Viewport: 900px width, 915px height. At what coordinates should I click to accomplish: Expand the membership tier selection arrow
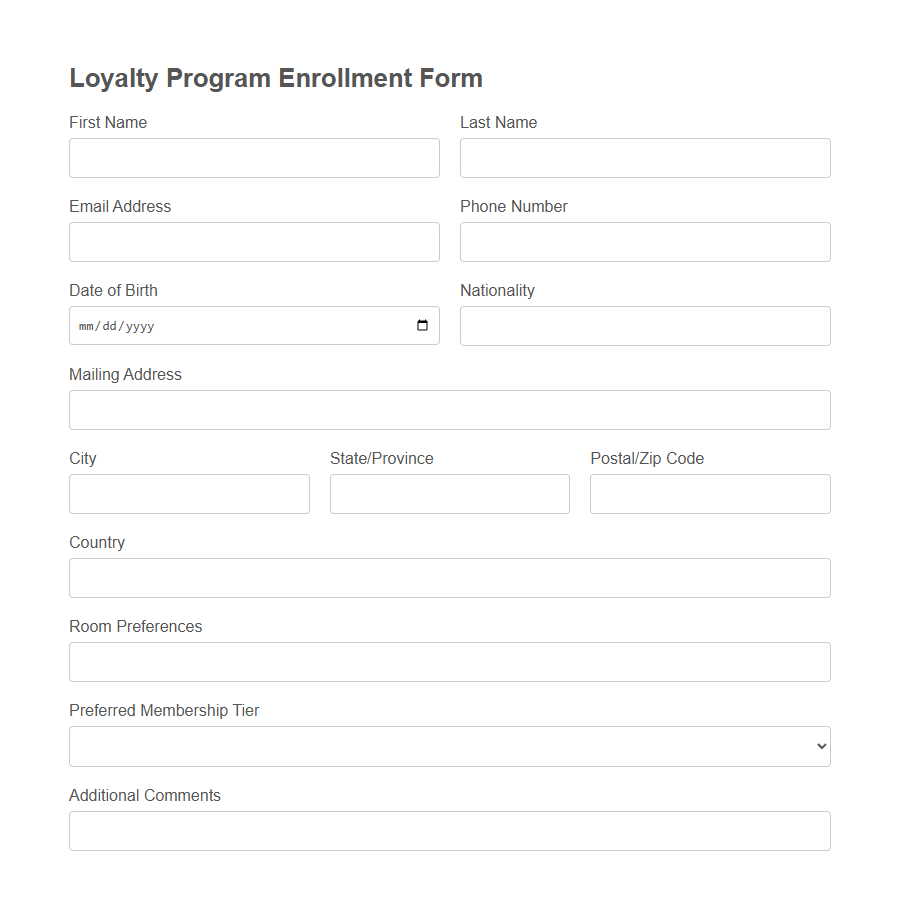(x=820, y=746)
